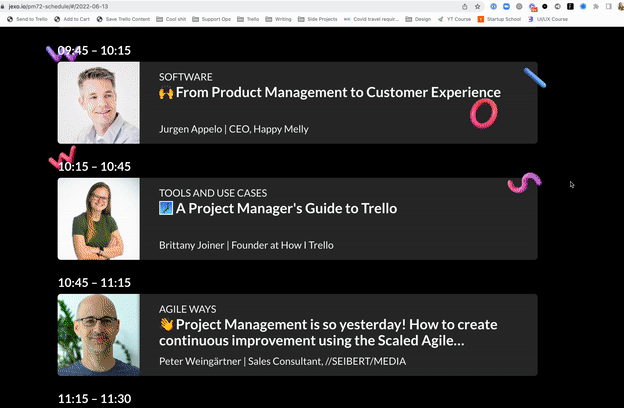Open the UI/UX Course bookmark
Image resolution: width=624 pixels, height=408 pixels.
click(548, 19)
